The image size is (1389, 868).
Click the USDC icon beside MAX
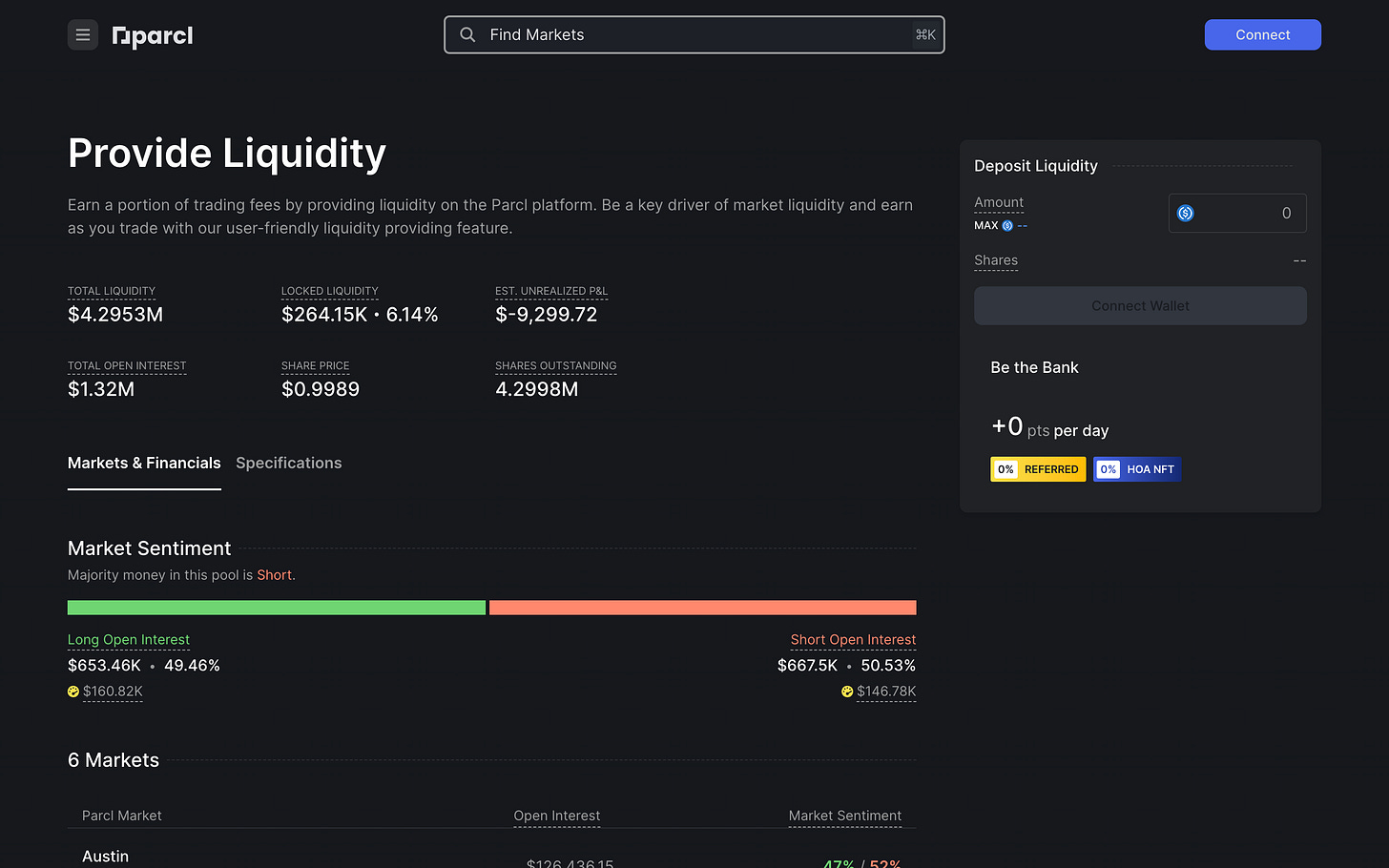point(1007,226)
